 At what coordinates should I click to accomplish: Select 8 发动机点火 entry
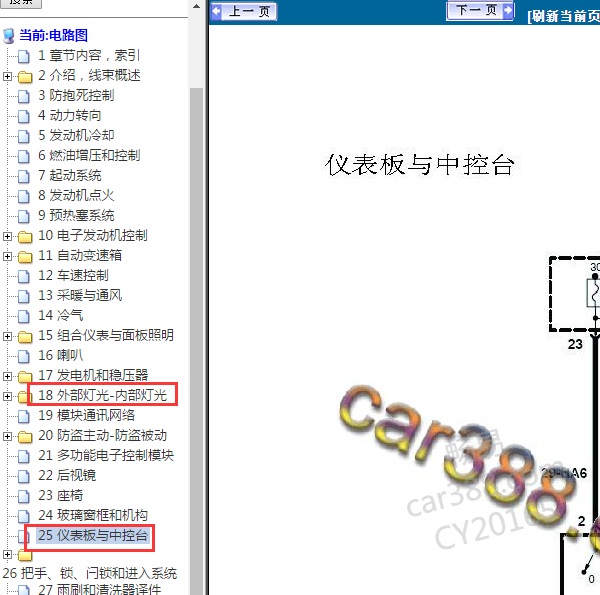click(76, 195)
